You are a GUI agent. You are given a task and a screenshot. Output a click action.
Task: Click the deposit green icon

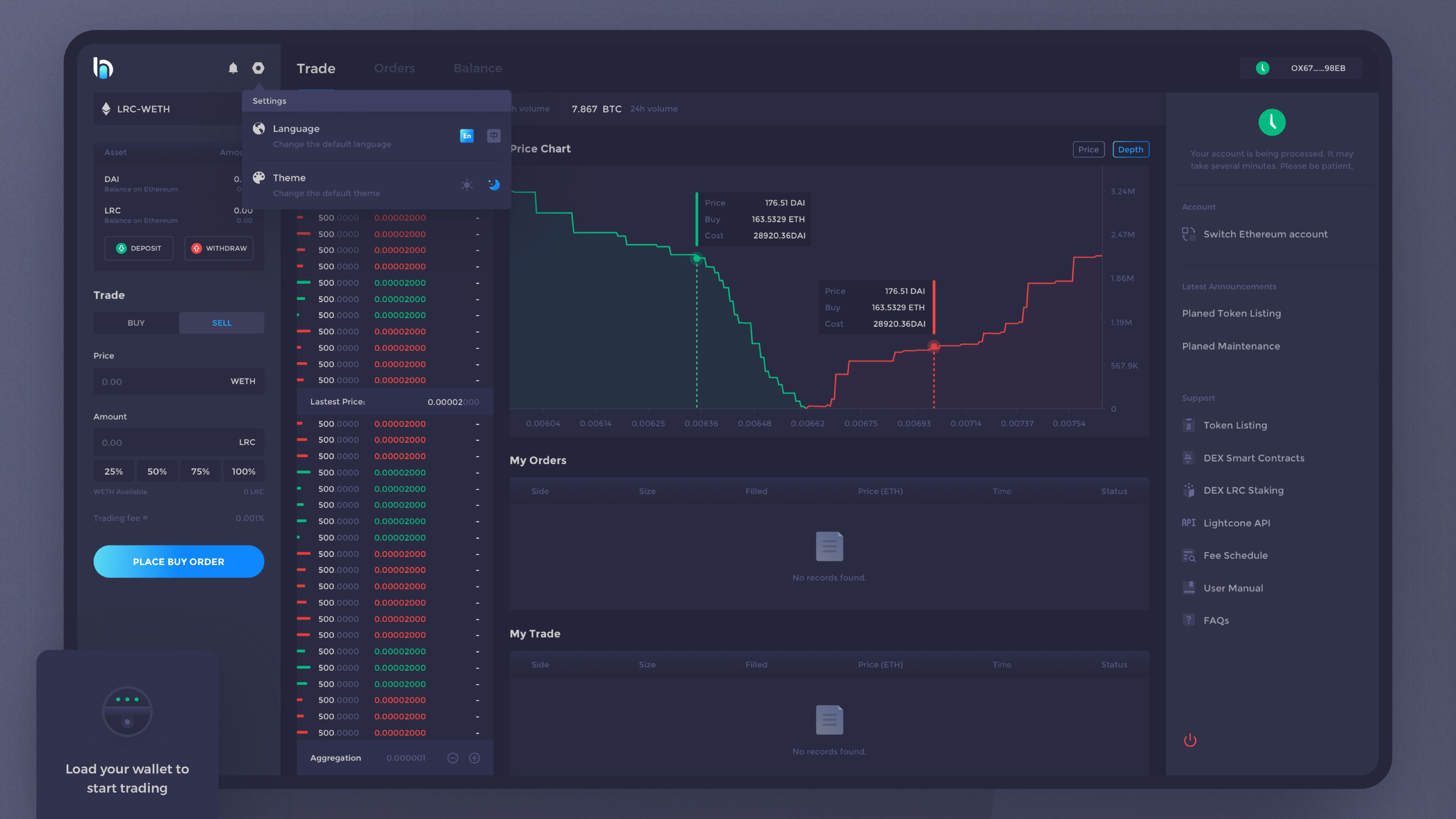121,248
